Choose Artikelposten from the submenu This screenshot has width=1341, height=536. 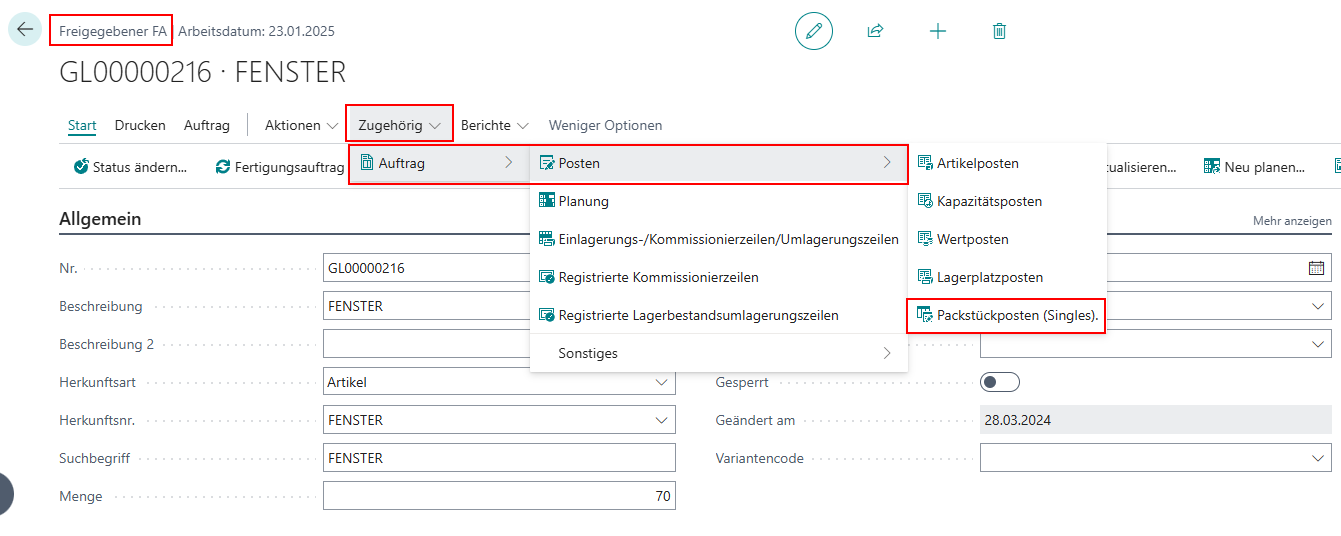(977, 163)
